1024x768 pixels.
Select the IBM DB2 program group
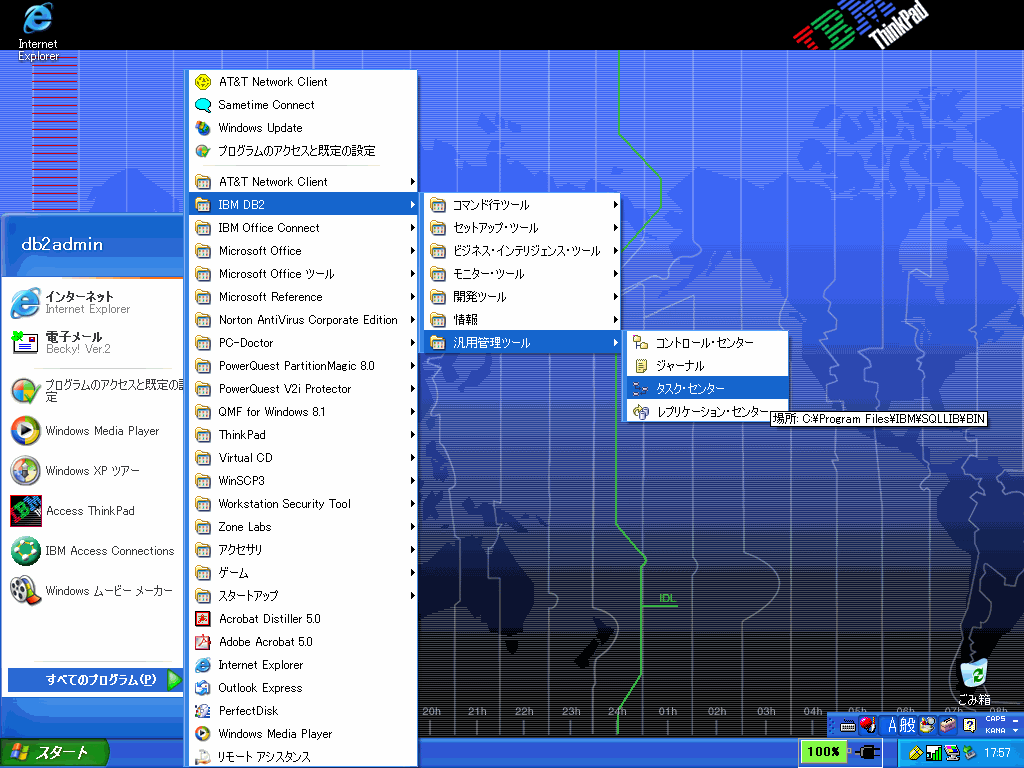click(303, 204)
